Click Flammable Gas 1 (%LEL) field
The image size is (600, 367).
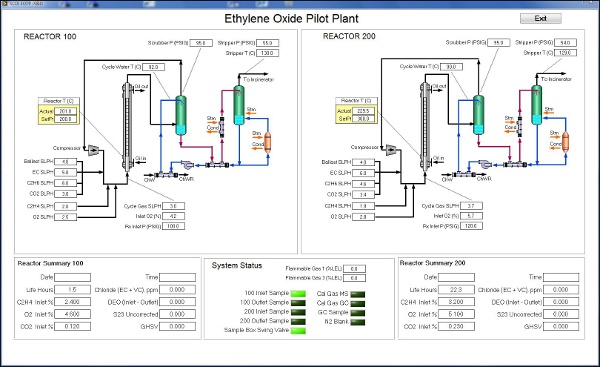click(x=354, y=269)
